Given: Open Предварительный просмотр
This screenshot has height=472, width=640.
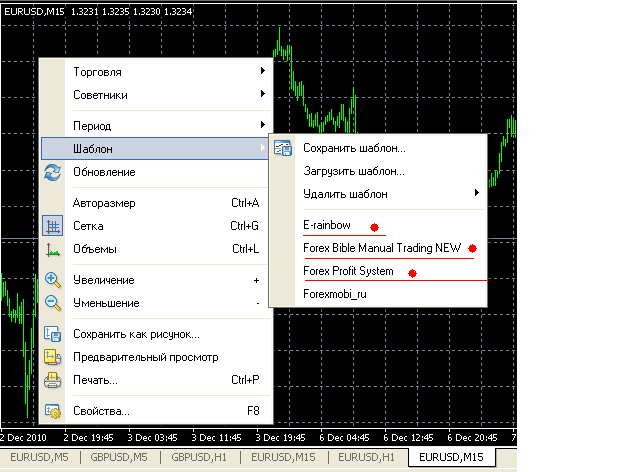Looking at the screenshot, I should click(x=155, y=357).
